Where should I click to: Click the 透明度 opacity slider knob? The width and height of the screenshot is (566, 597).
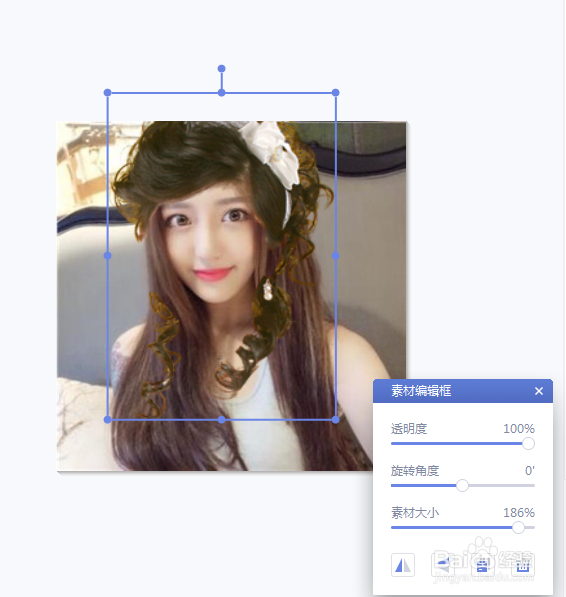(x=528, y=444)
